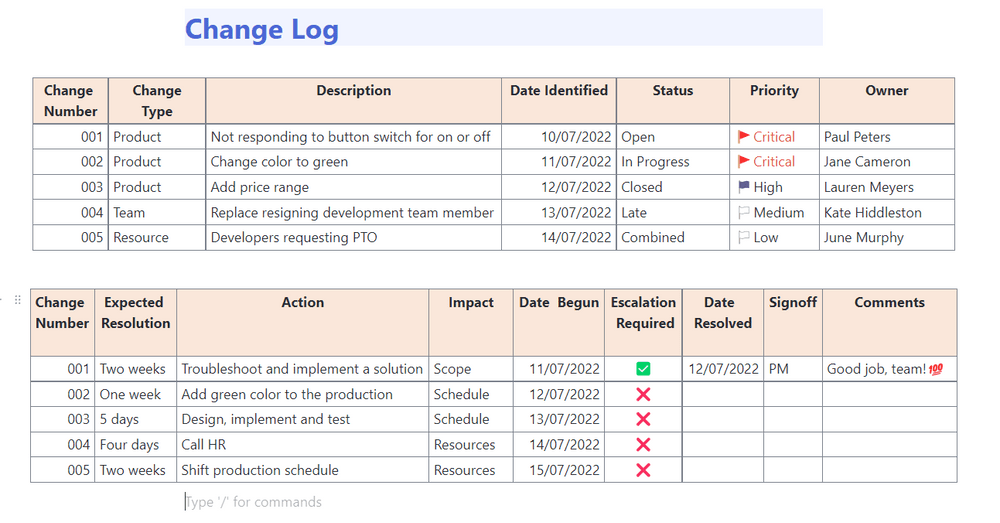The image size is (1000, 523).
Task: Click the 100 emoji in Comments cell
Action: click(x=936, y=370)
